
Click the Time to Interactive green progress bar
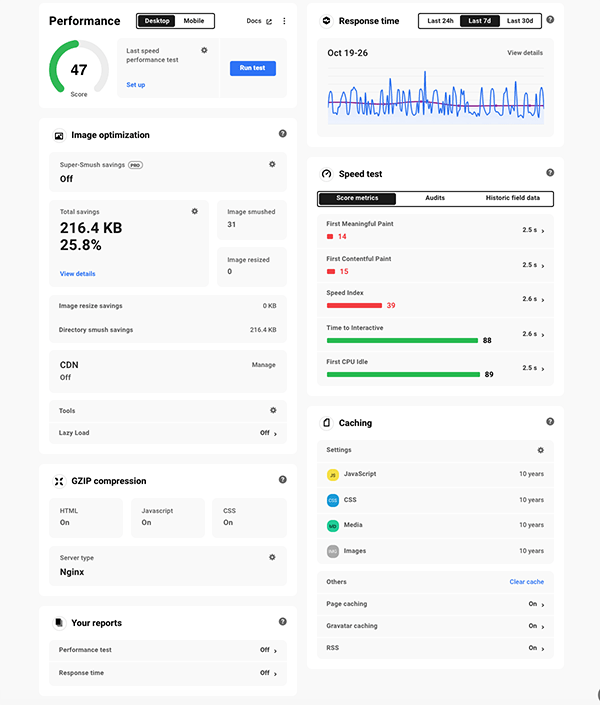tap(402, 340)
